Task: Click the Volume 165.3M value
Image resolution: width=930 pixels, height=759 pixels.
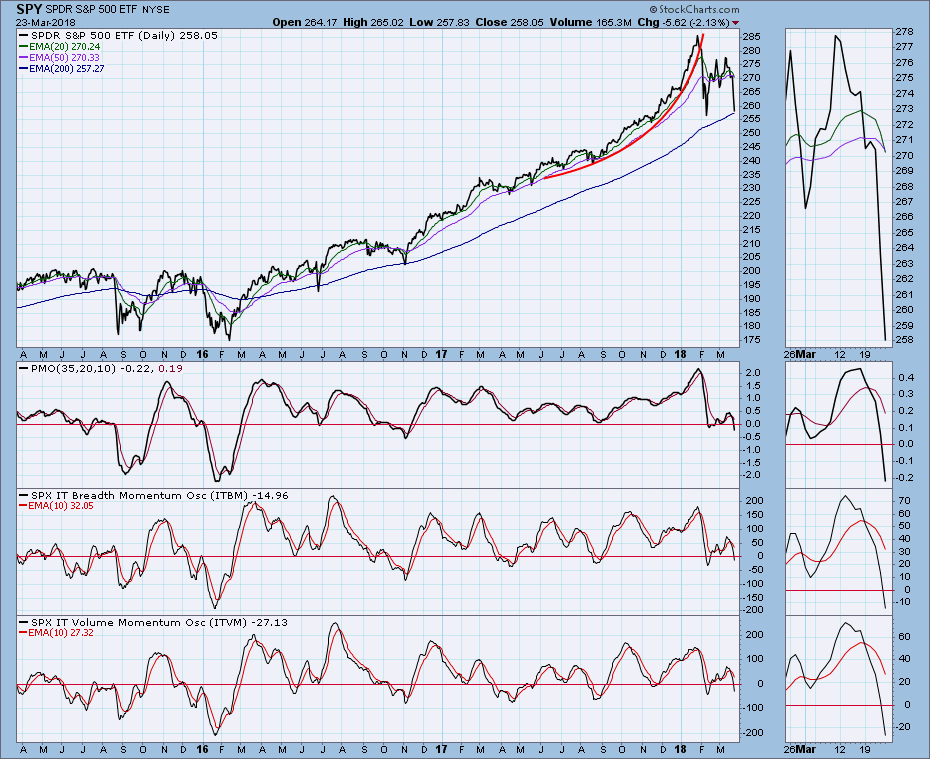Action: [x=590, y=23]
